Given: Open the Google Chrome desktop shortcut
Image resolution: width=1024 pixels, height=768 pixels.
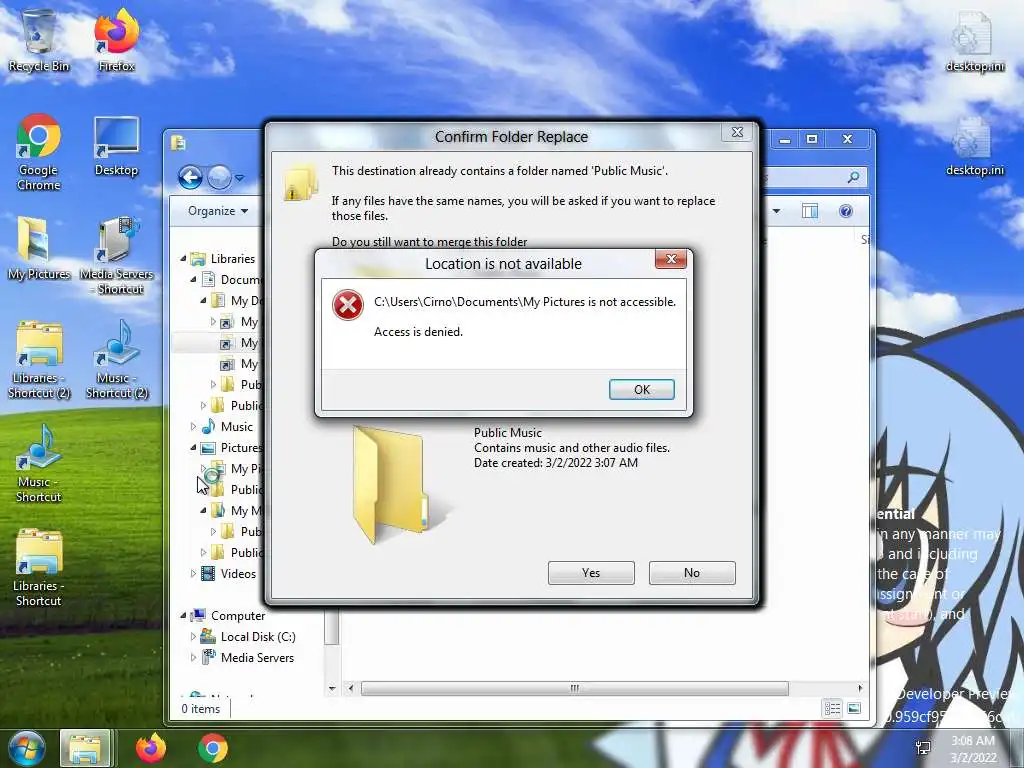Looking at the screenshot, I should click(39, 153).
